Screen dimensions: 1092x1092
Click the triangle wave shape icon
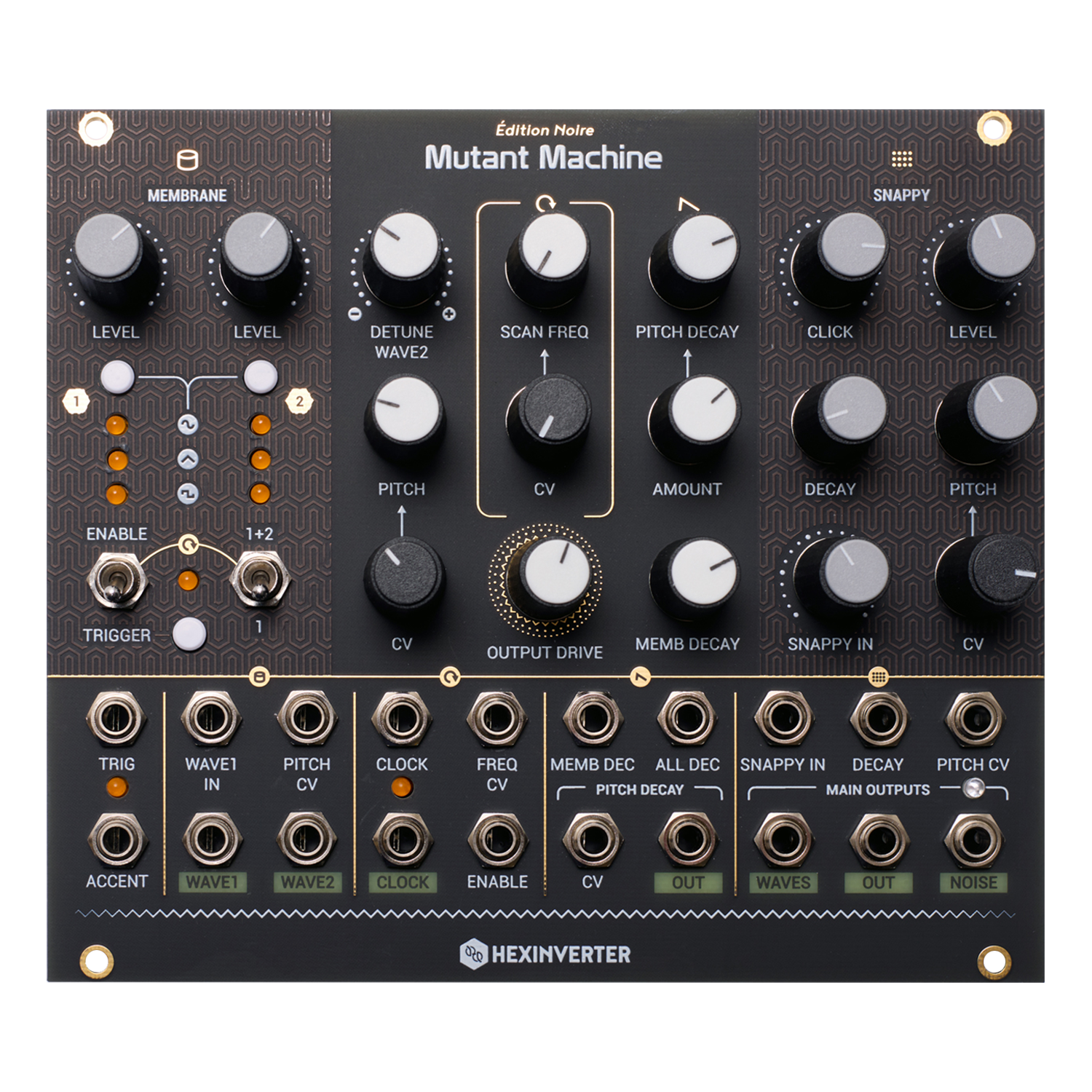click(188, 459)
